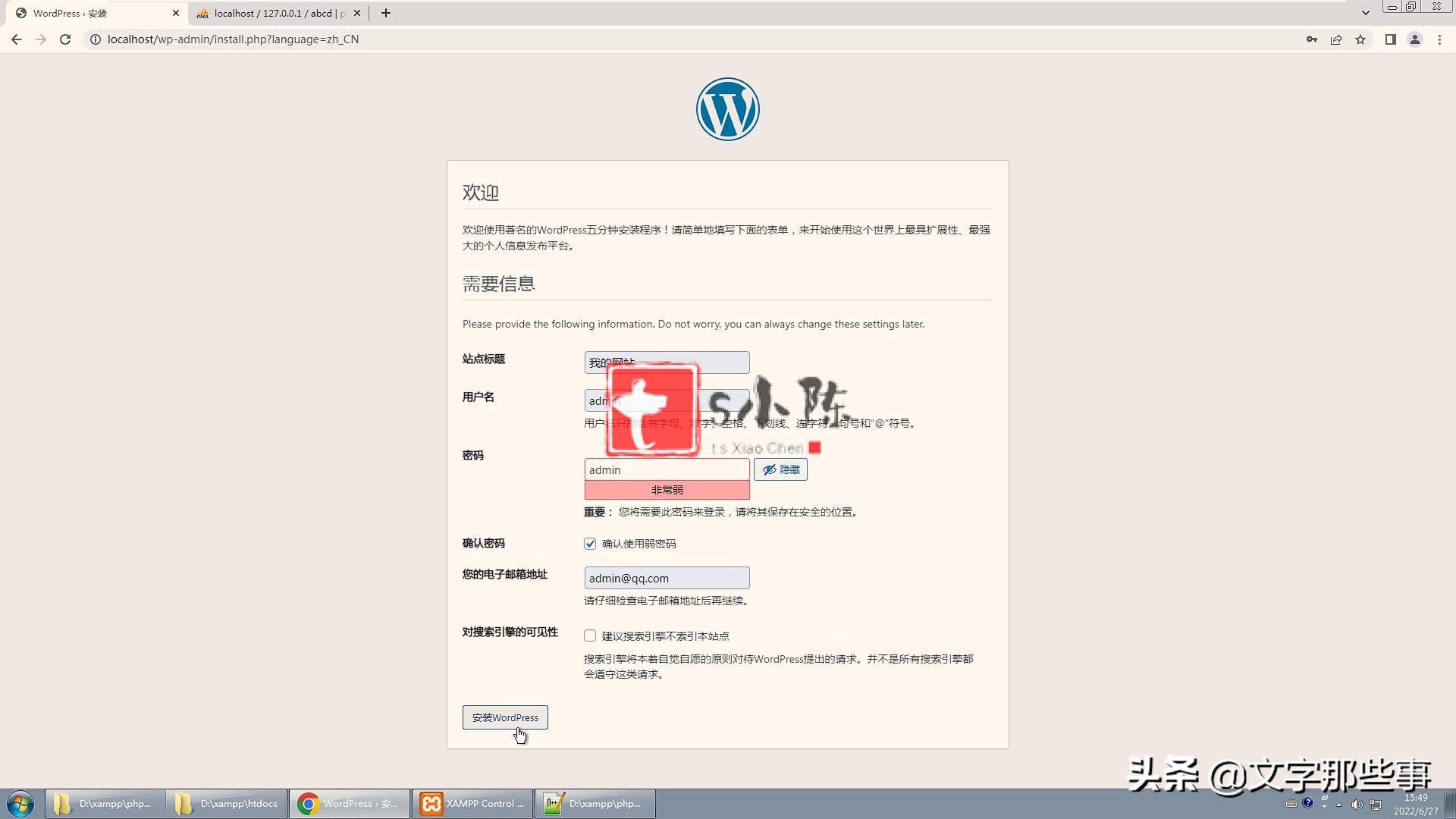Click the browser reload icon
The height and width of the screenshot is (819, 1456).
tap(65, 39)
